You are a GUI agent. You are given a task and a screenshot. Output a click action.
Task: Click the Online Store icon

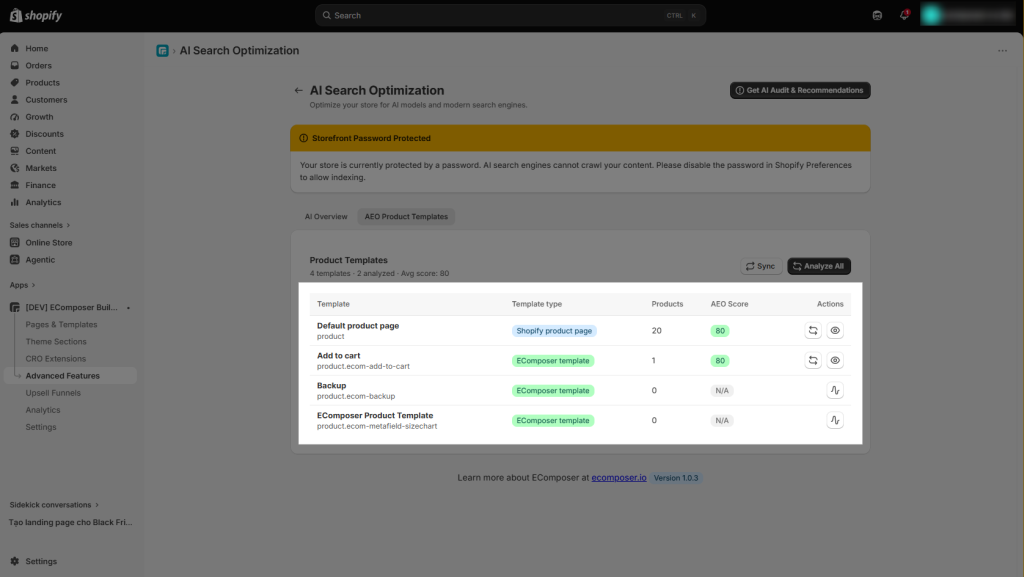(x=14, y=242)
